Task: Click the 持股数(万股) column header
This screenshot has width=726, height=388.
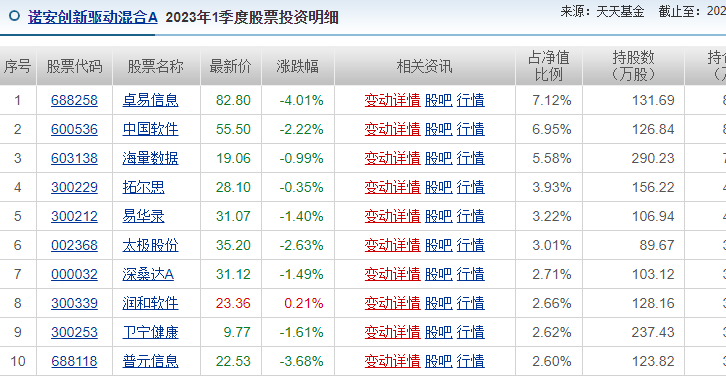Action: (633, 66)
